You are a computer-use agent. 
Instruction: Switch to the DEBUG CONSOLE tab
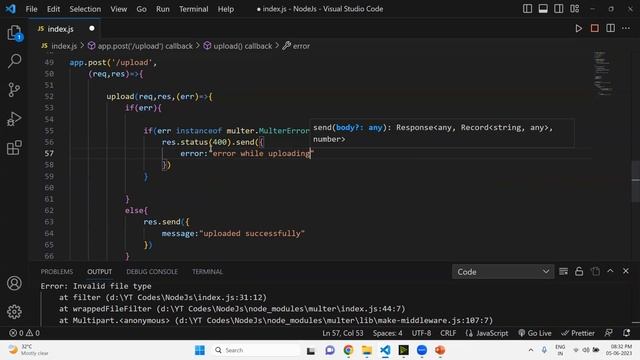point(152,271)
